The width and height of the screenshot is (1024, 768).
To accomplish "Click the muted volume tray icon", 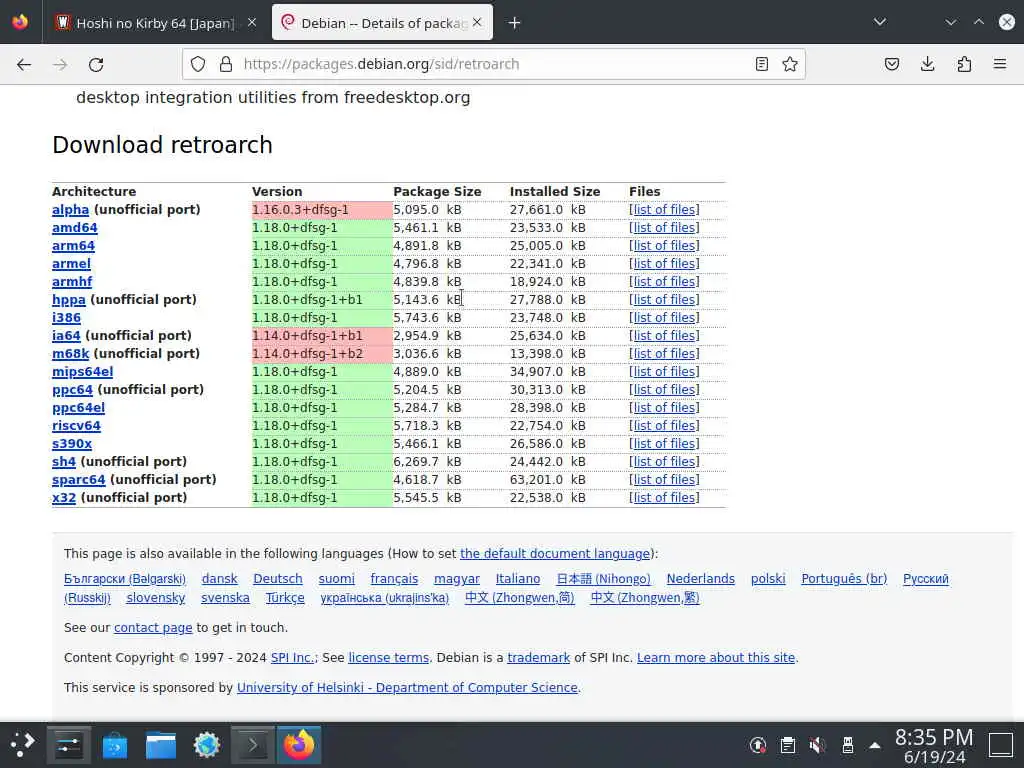I will click(817, 745).
